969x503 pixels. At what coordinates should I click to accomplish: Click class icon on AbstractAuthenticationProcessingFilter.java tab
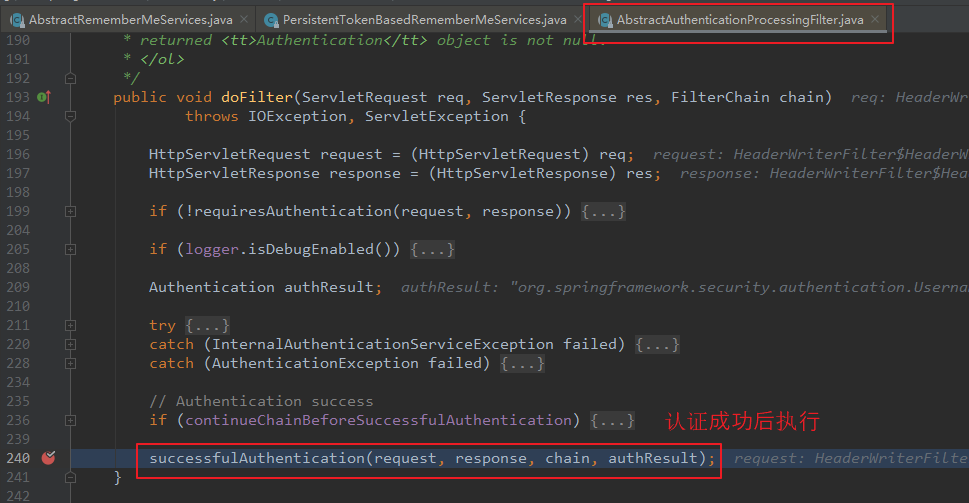pyautogui.click(x=605, y=20)
